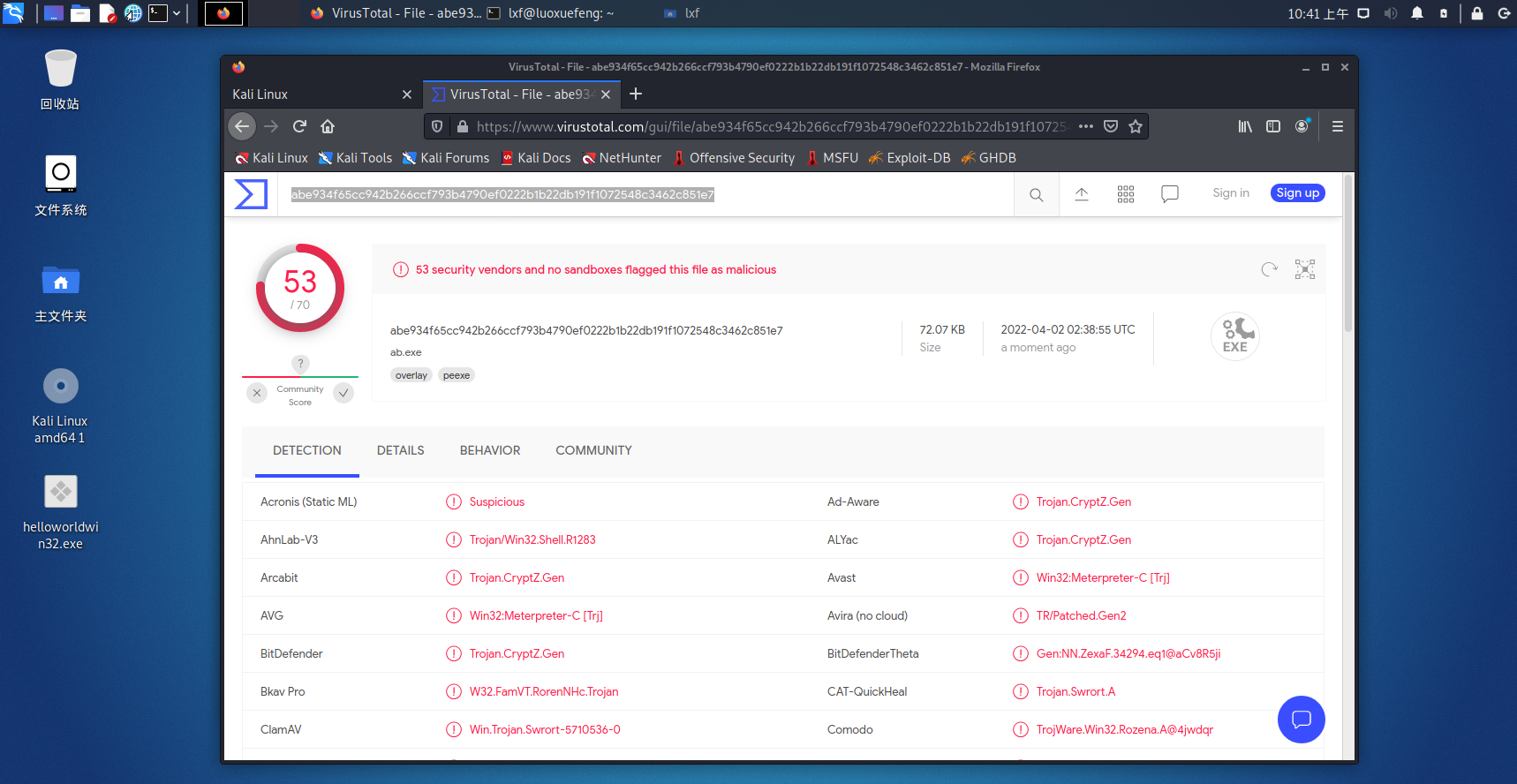Click the Sign up button
Screen dimensions: 1517x784
point(1298,193)
